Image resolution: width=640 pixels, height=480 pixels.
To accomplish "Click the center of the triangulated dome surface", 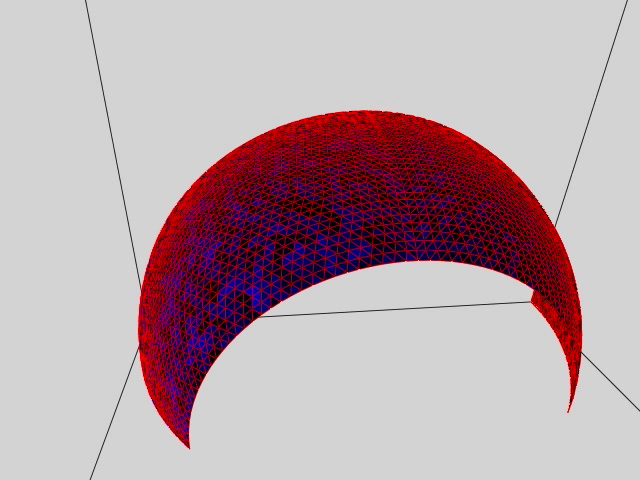I will tap(360, 200).
